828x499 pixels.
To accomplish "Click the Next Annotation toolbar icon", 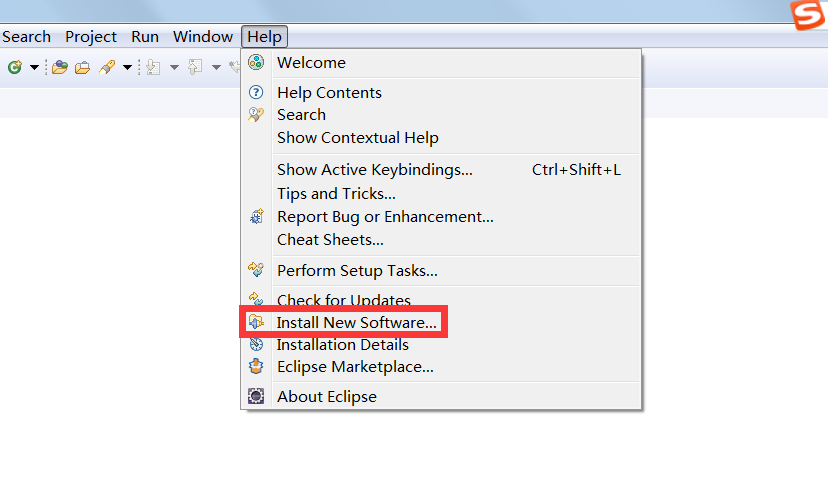I will (x=153, y=67).
